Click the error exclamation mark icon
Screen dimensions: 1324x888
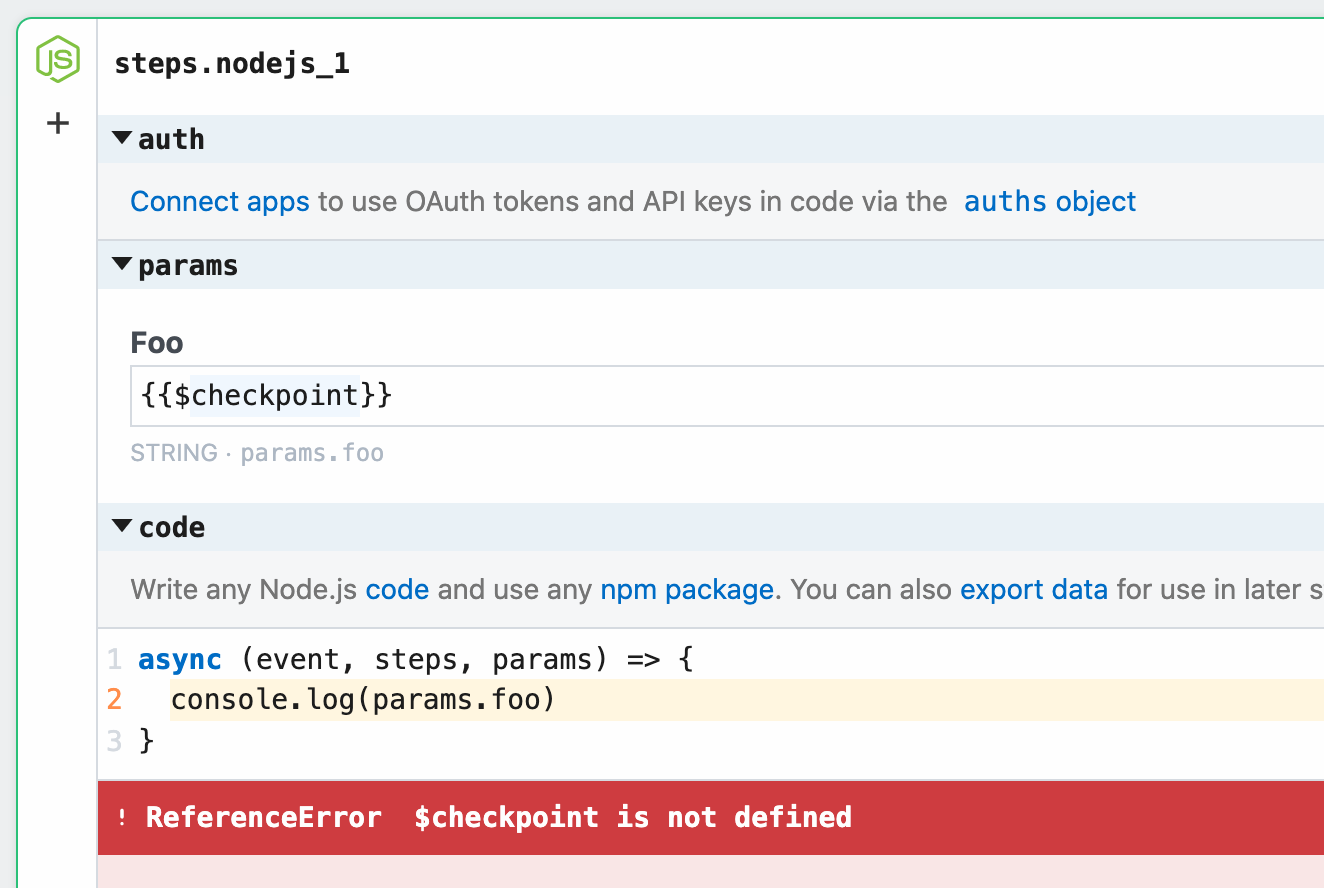pos(122,818)
